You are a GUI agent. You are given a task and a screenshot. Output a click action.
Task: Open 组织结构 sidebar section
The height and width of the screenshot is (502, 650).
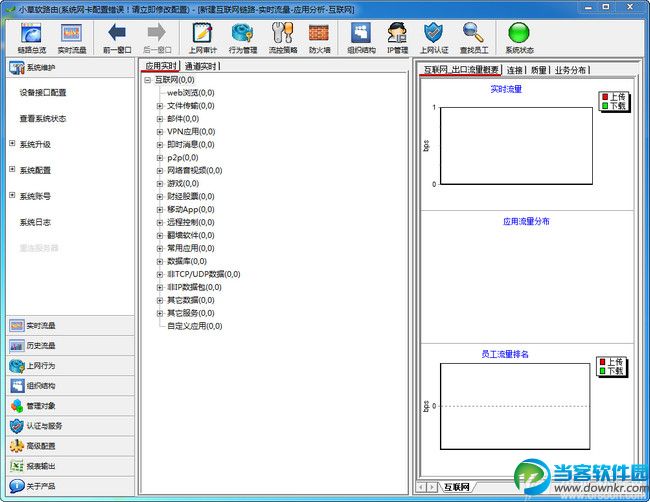(70, 386)
